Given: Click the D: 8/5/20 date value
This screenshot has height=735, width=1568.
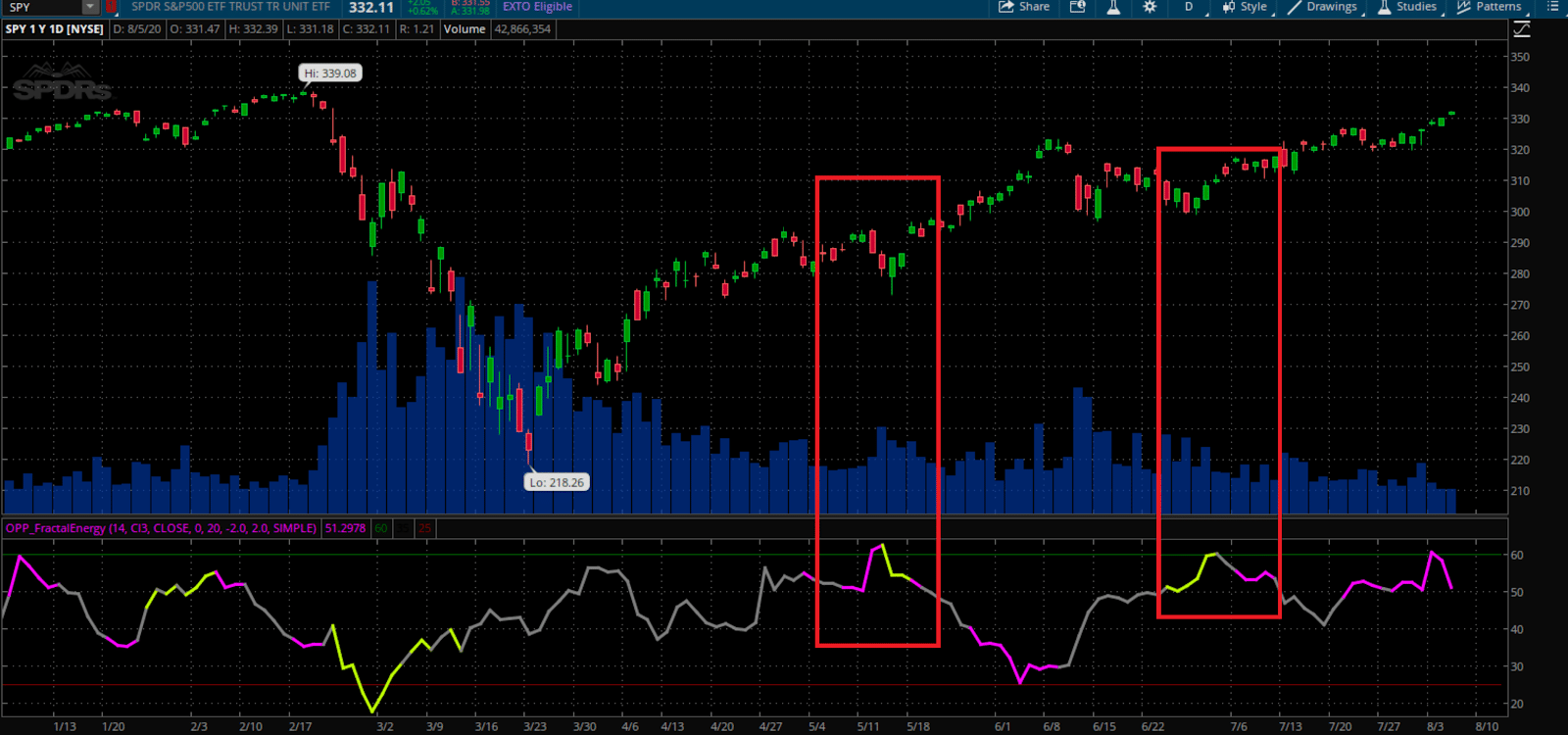Looking at the screenshot, I should pyautogui.click(x=136, y=29).
